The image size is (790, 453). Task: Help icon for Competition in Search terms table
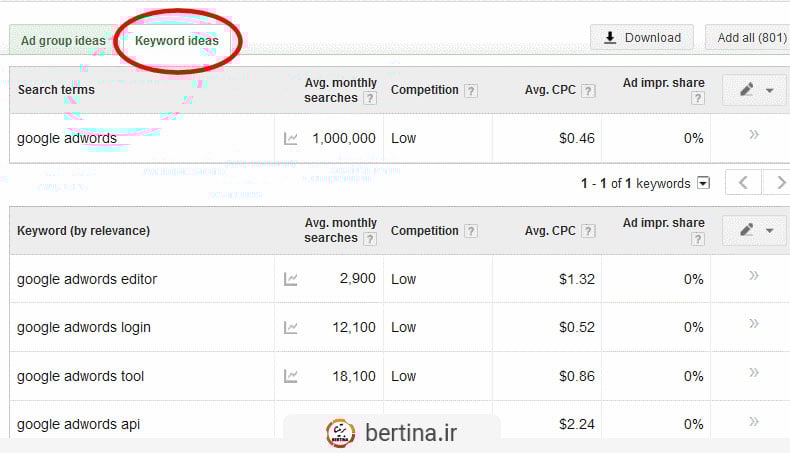tap(471, 91)
